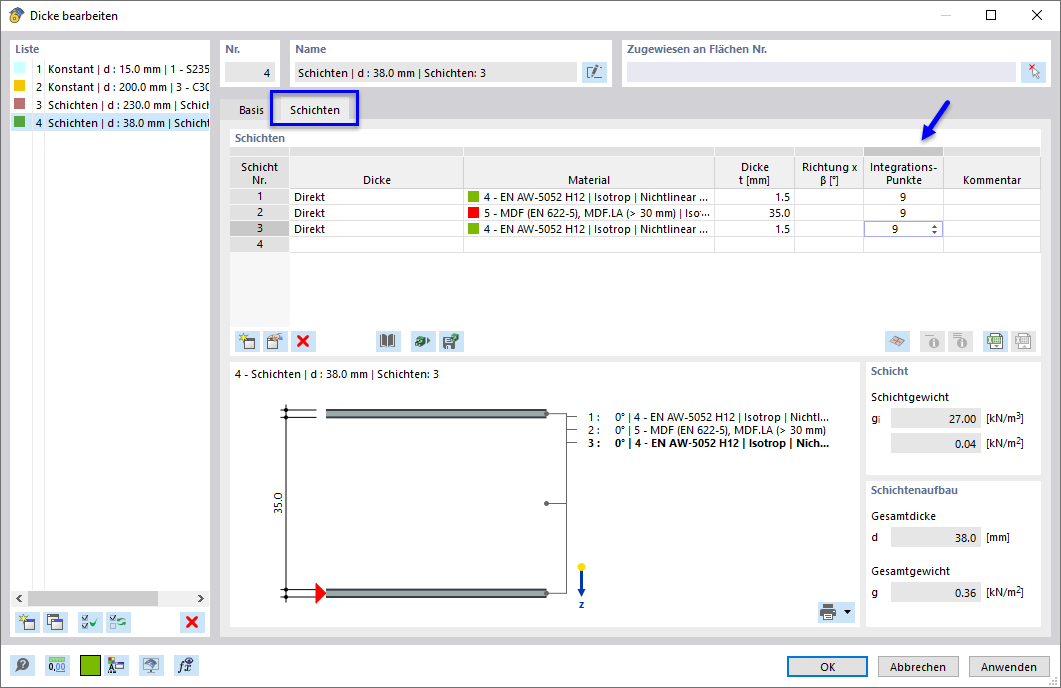Click the 'Direkt' cell in layer 1

click(x=376, y=197)
